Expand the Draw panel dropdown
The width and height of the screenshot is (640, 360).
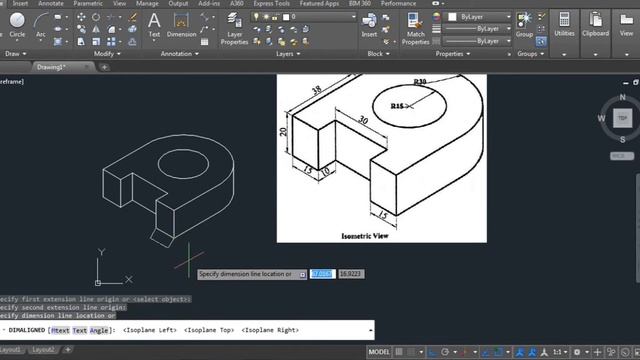pyautogui.click(x=16, y=54)
